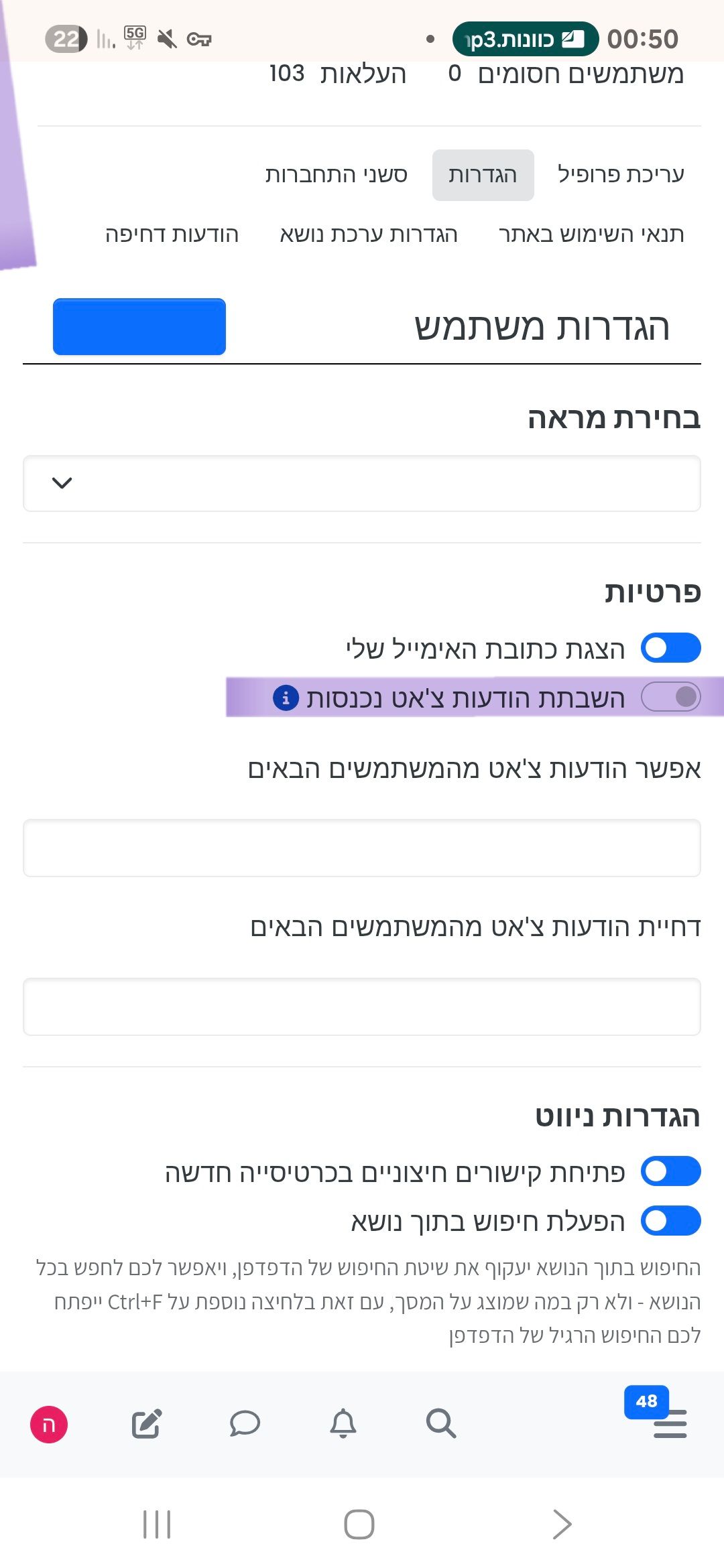
Task: Toggle הצגת כתובת האימייל שלי switch
Action: click(670, 648)
